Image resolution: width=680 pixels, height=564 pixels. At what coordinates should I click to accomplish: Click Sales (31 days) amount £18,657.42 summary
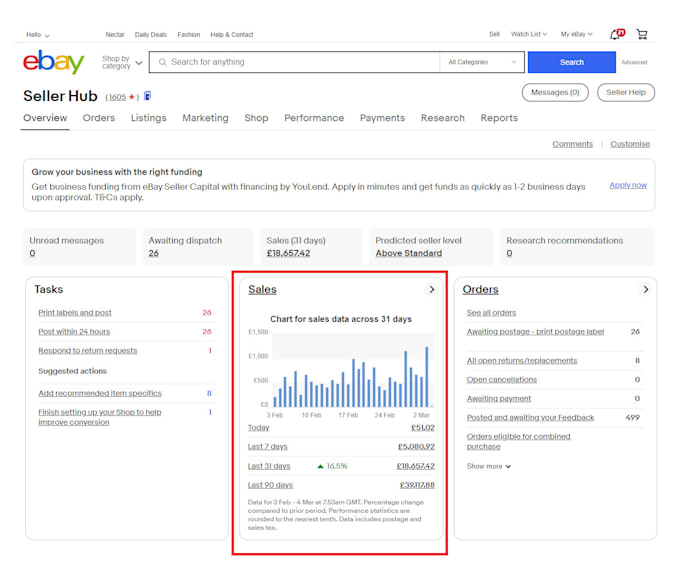pyautogui.click(x=288, y=253)
